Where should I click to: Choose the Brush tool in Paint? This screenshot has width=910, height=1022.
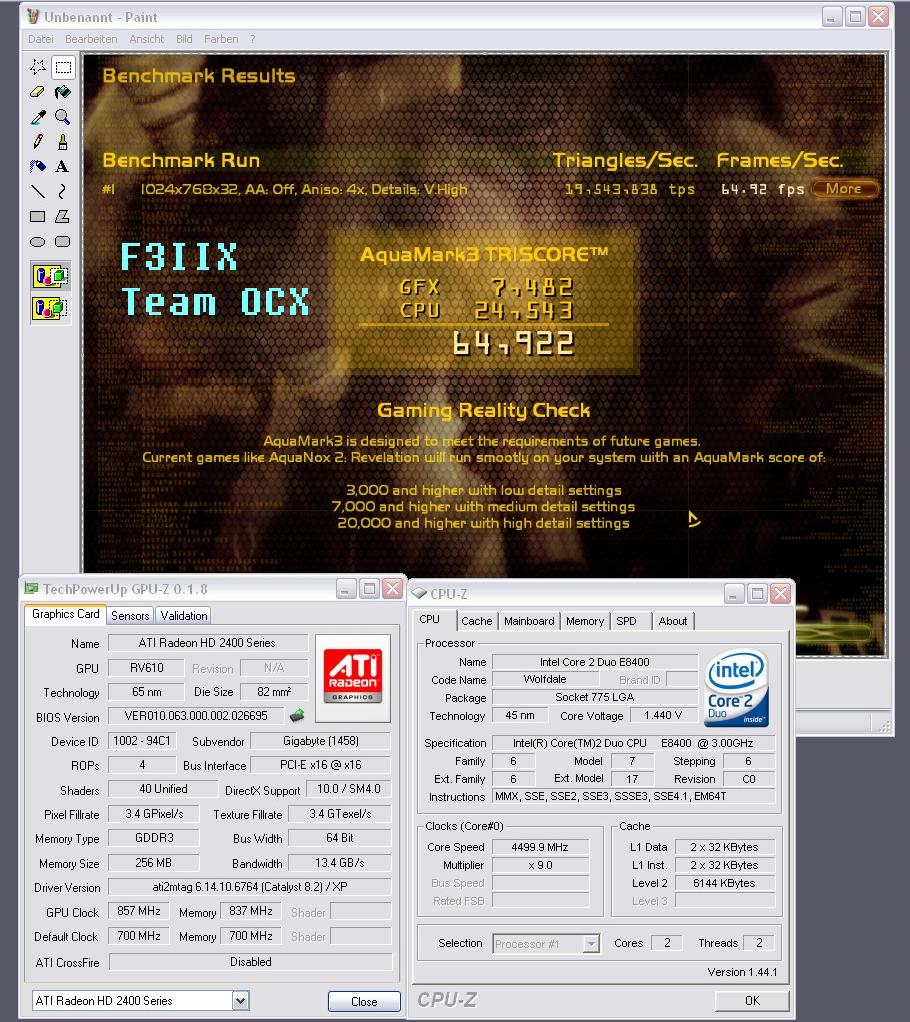pyautogui.click(x=63, y=141)
